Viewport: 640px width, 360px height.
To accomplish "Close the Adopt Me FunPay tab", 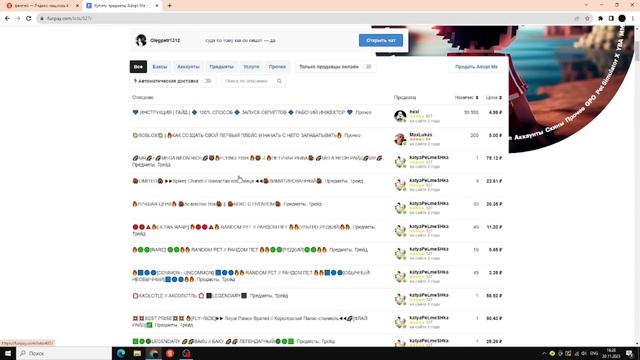I will pyautogui.click(x=157, y=6).
